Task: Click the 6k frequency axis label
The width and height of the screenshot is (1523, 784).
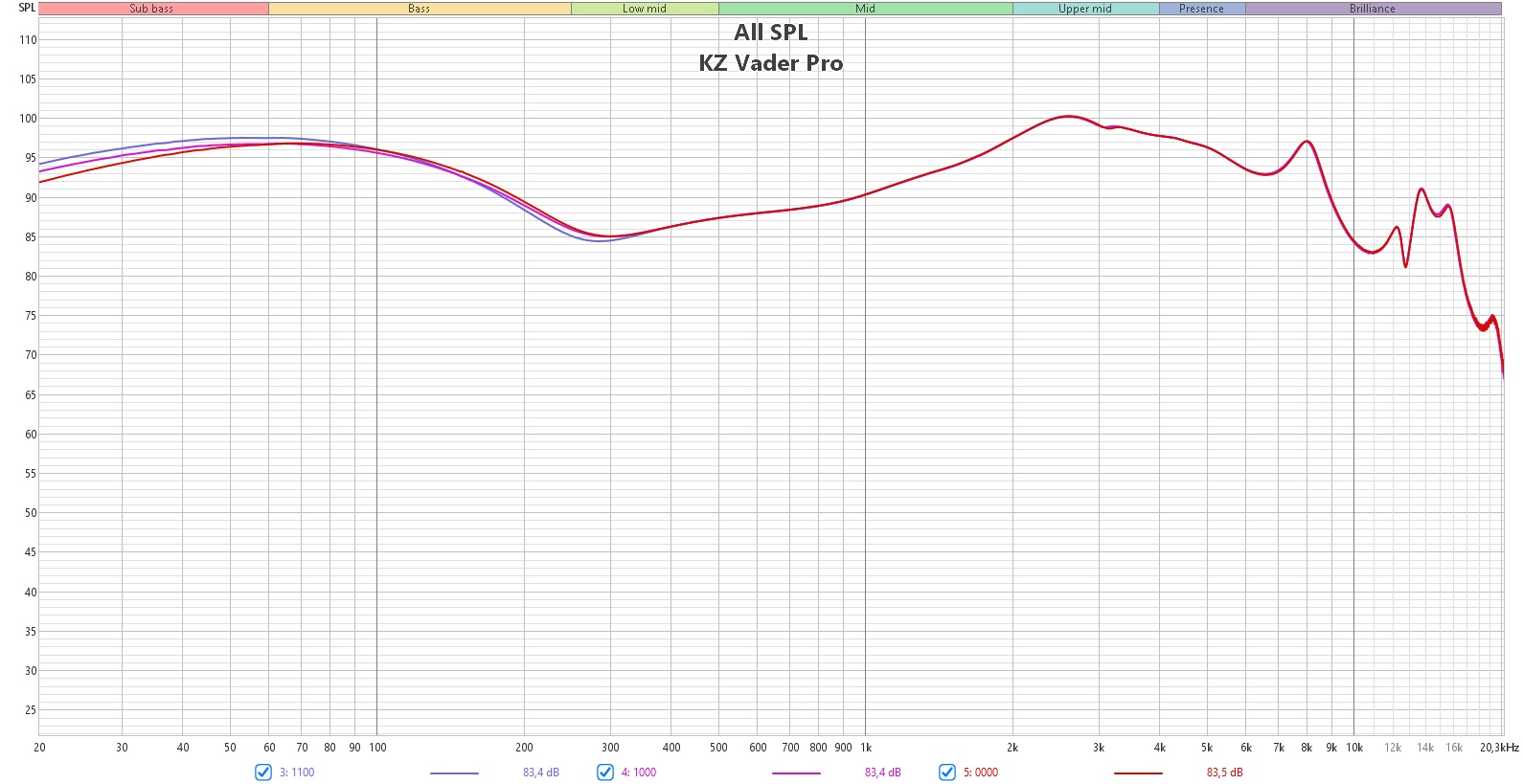Action: tap(1246, 748)
